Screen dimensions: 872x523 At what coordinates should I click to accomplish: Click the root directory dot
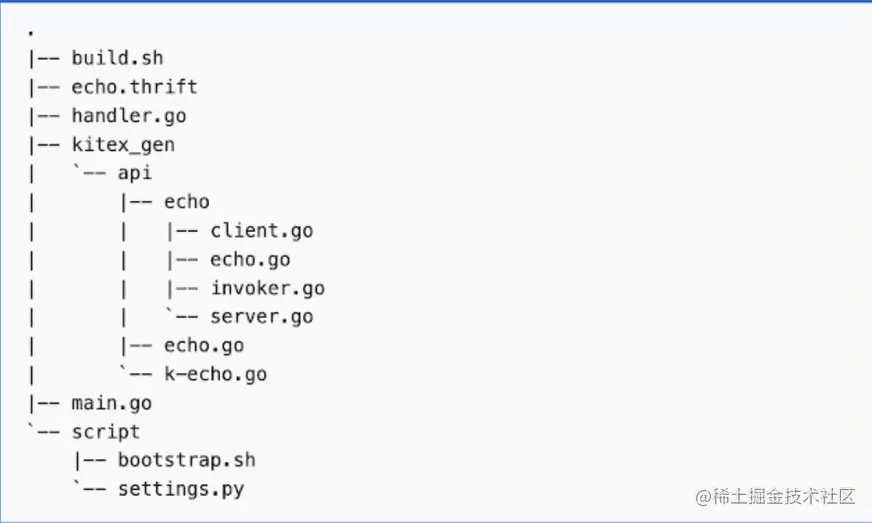[31, 34]
